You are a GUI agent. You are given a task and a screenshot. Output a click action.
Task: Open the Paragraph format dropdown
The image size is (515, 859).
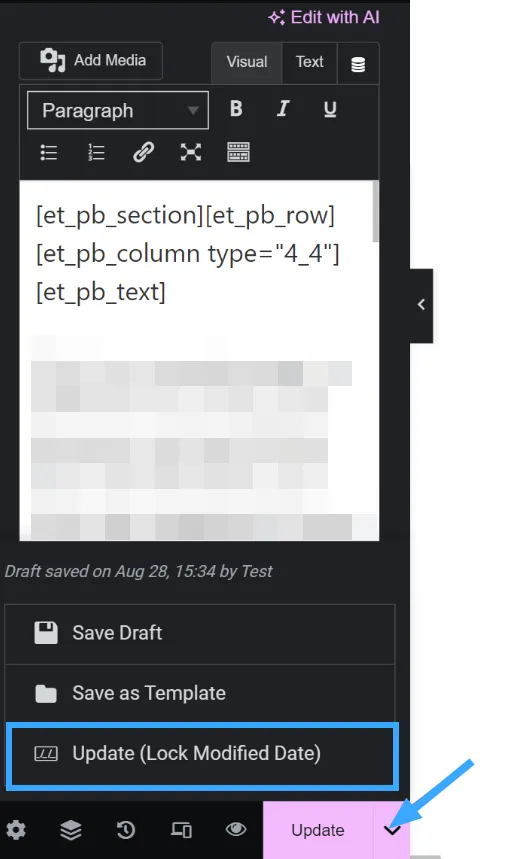pyautogui.click(x=118, y=110)
